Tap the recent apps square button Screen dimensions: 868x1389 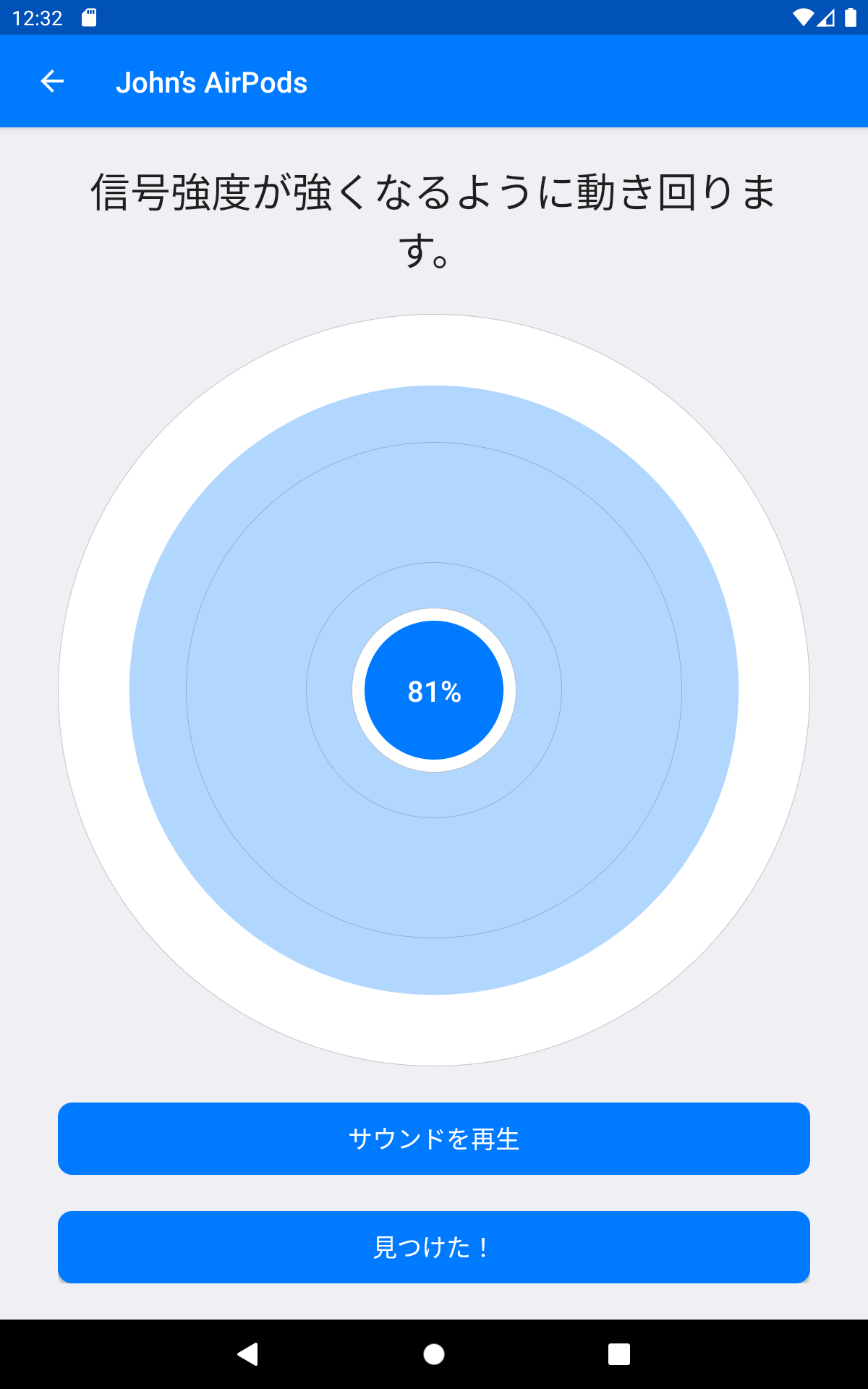pyautogui.click(x=619, y=1354)
